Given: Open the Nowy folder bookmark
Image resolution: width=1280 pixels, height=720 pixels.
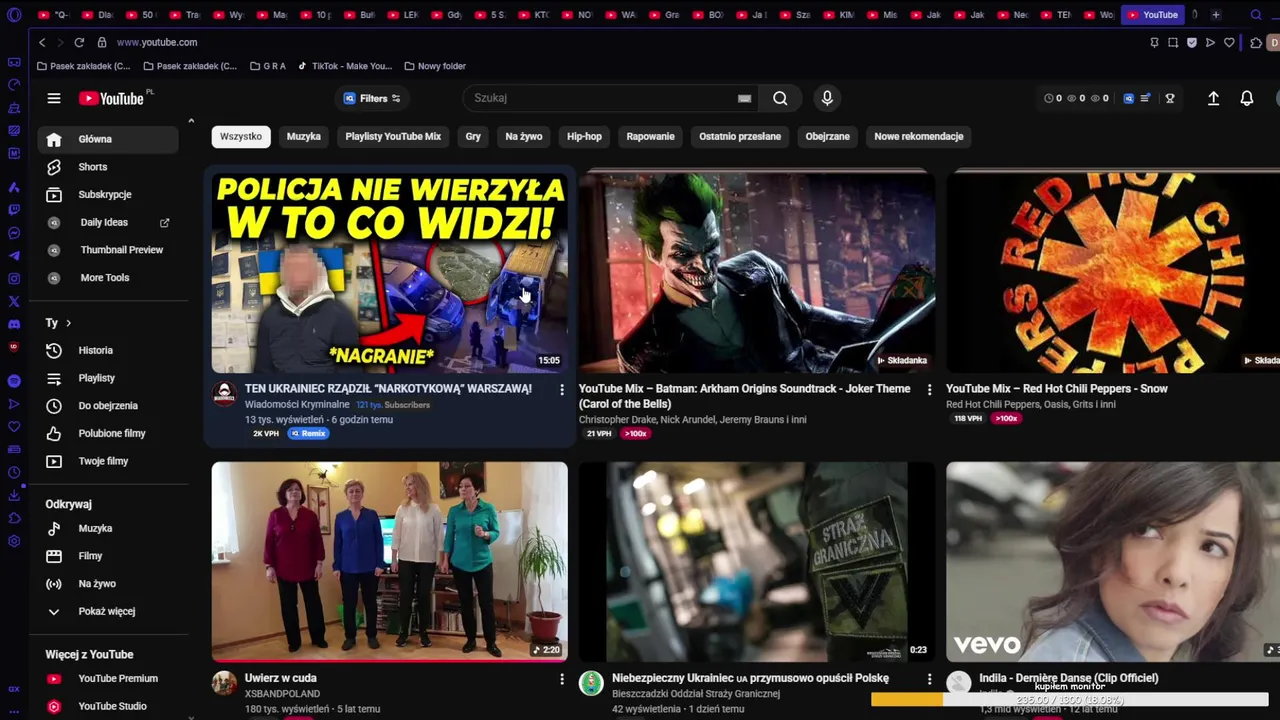Looking at the screenshot, I should pos(435,66).
